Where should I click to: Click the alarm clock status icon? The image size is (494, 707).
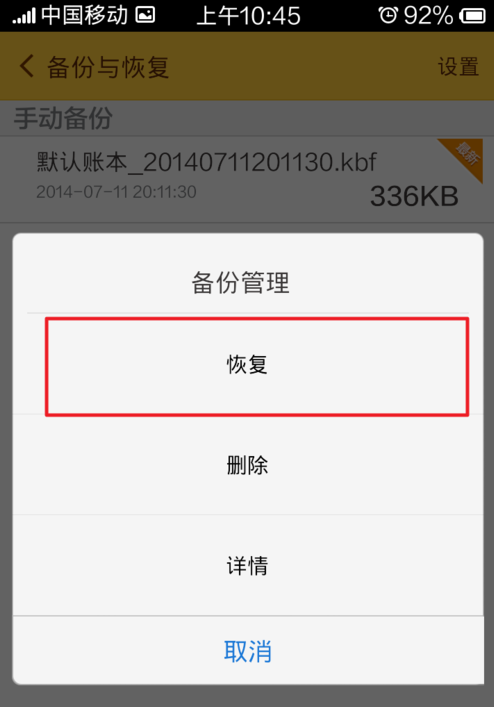click(x=388, y=15)
